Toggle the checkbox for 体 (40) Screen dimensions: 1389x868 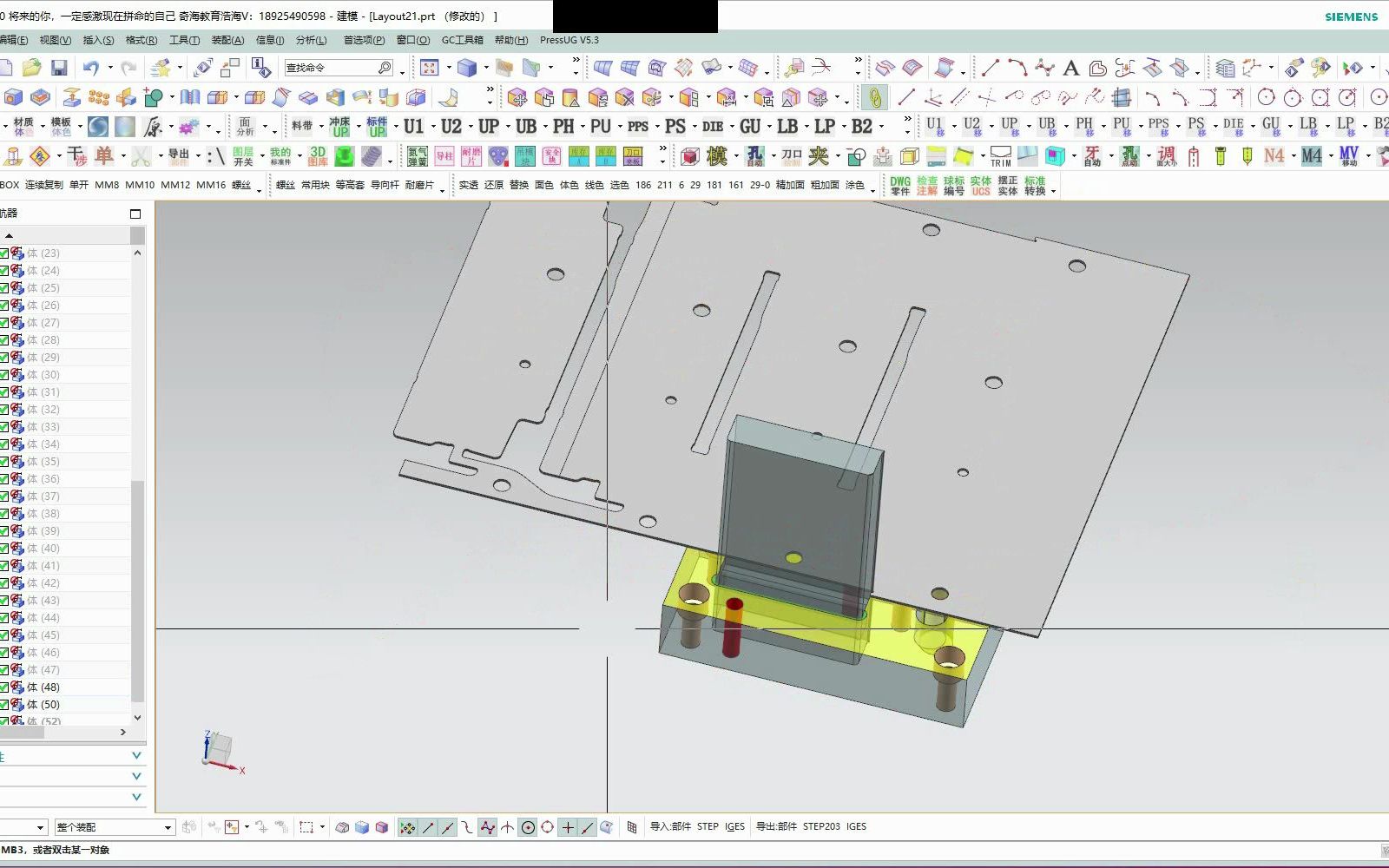[4, 549]
